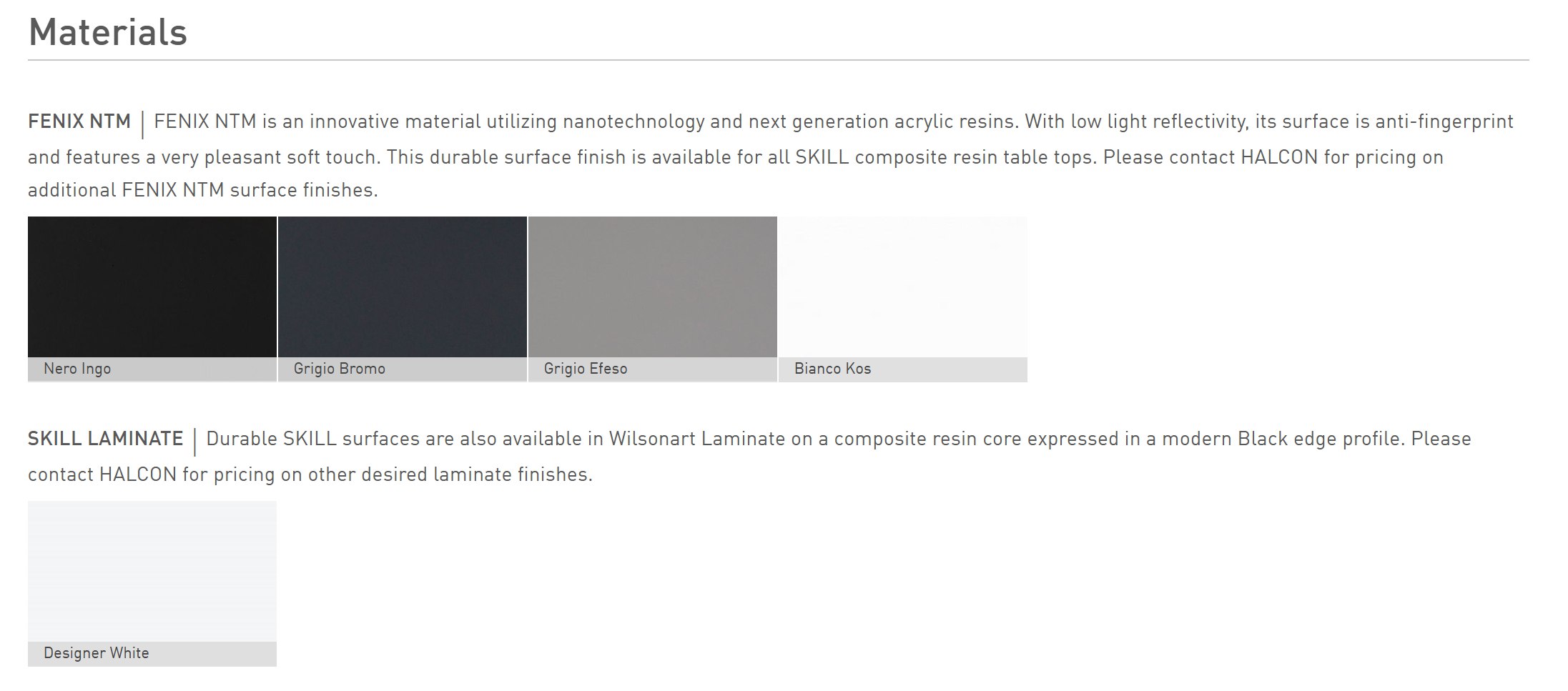Click the Designer White caption label

pos(97,653)
